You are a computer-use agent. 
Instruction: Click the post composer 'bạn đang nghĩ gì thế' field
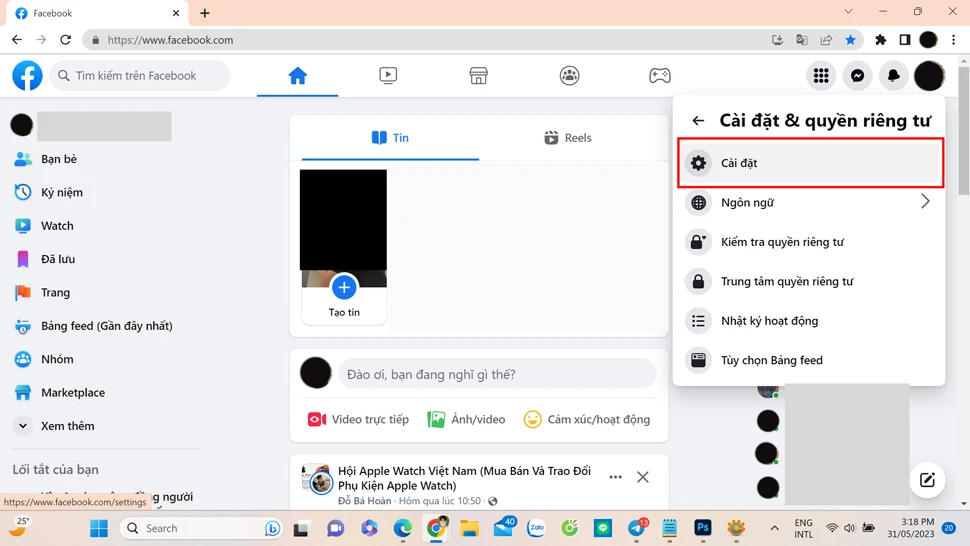pyautogui.click(x=497, y=374)
